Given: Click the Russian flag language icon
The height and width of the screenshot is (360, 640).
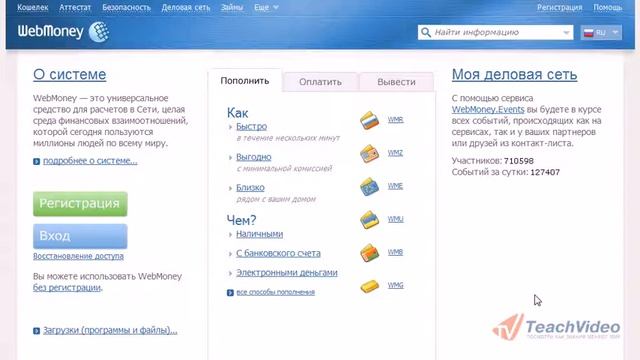Looking at the screenshot, I should point(588,33).
